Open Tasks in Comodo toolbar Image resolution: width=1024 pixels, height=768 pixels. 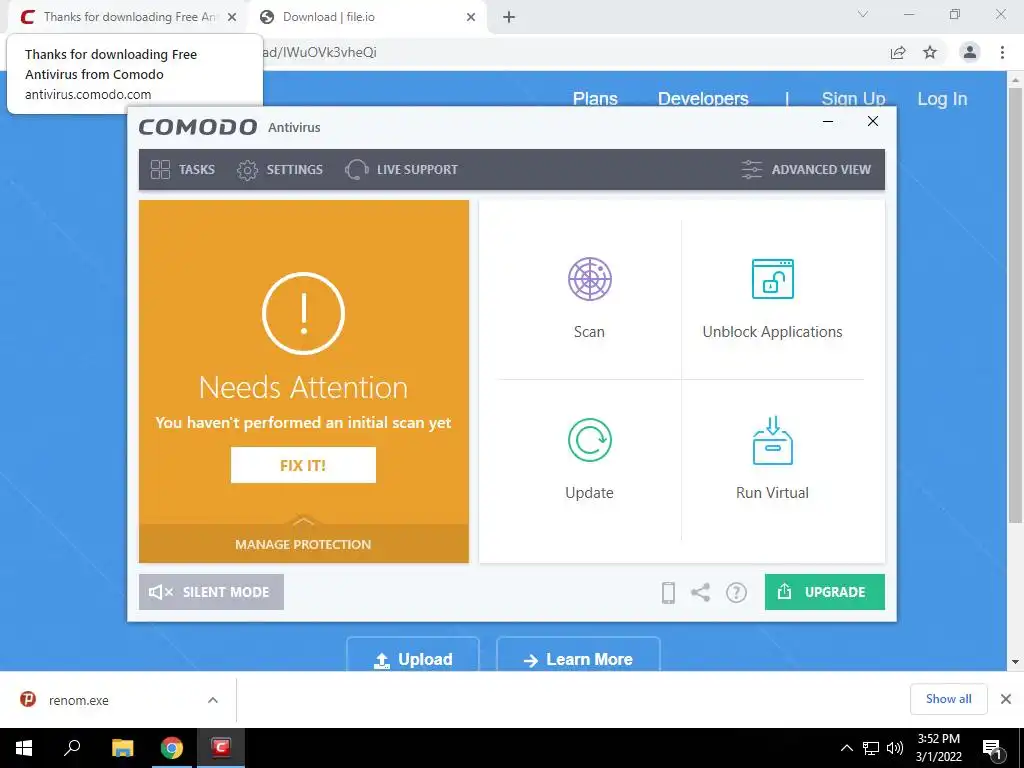(182, 170)
